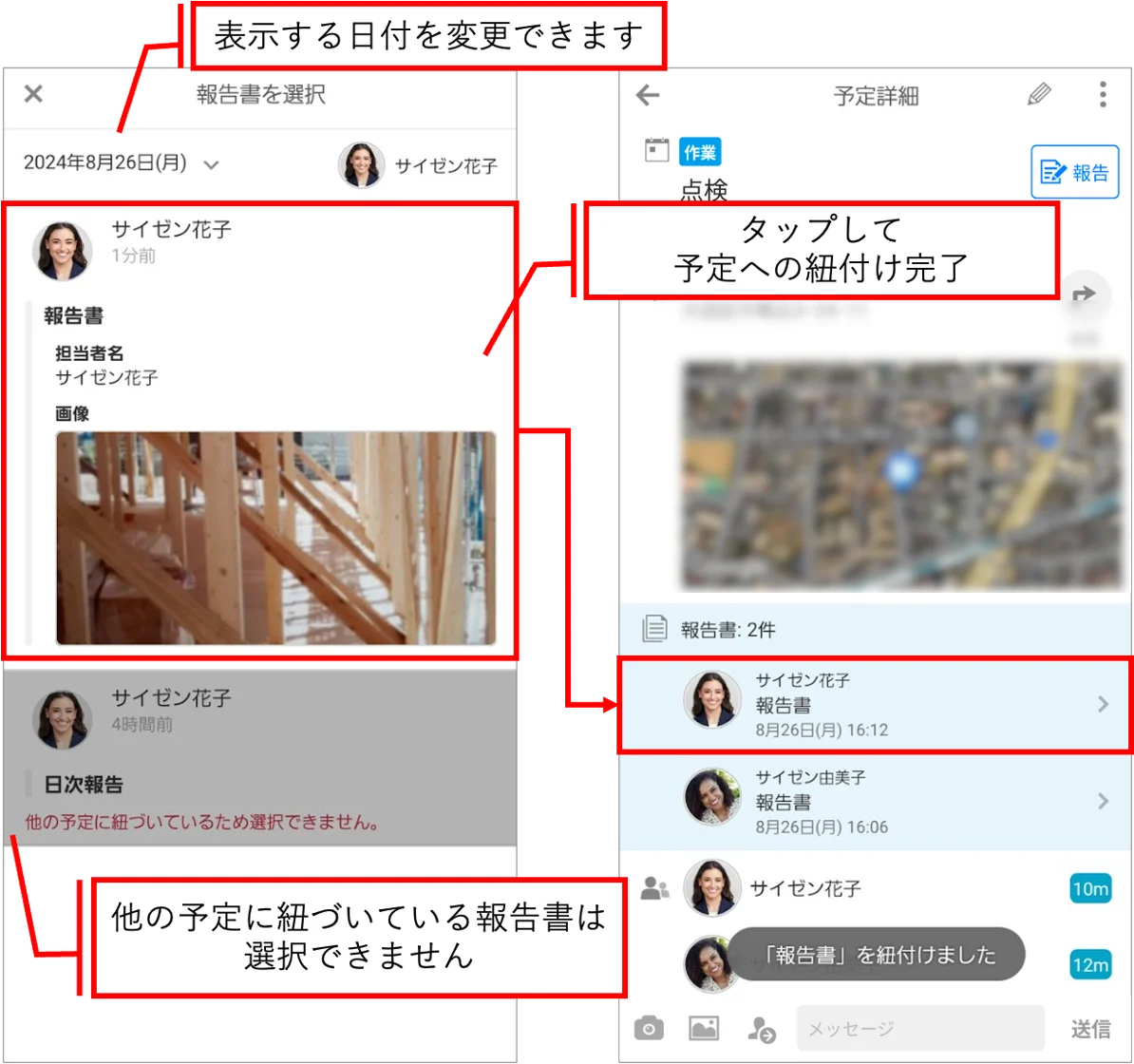Click the share arrow icon near the map
The width and height of the screenshot is (1134, 1064).
point(1084,294)
